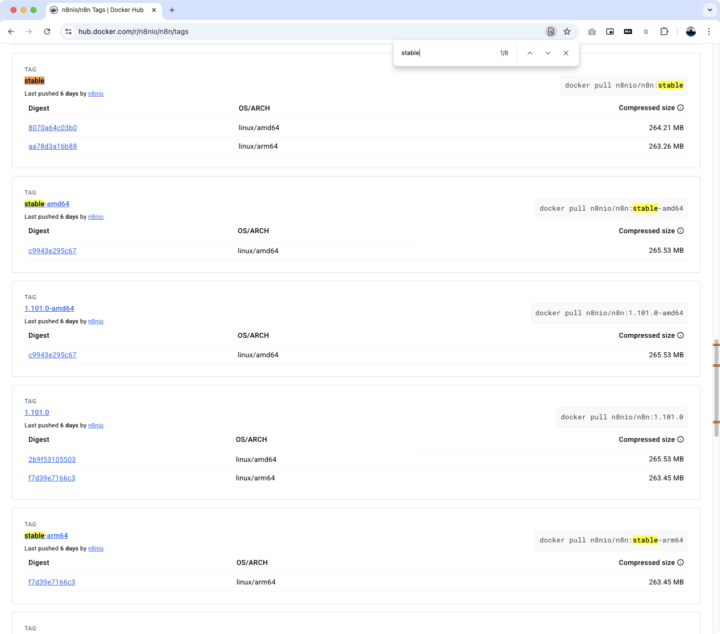Reload the Docker Hub page

click(47, 32)
